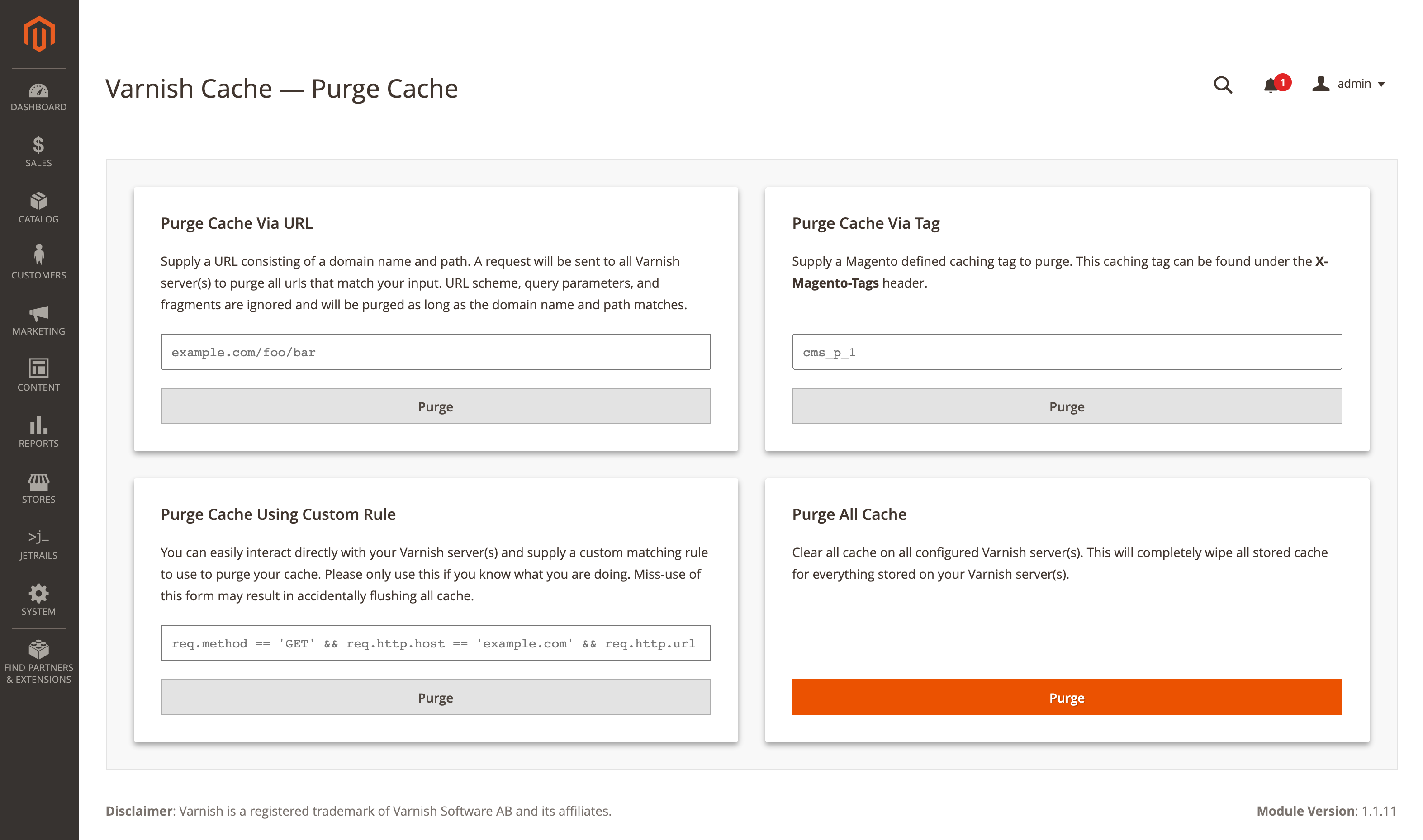This screenshot has height=840, width=1423.
Task: Open the Marketing megaphone icon
Action: click(x=38, y=313)
